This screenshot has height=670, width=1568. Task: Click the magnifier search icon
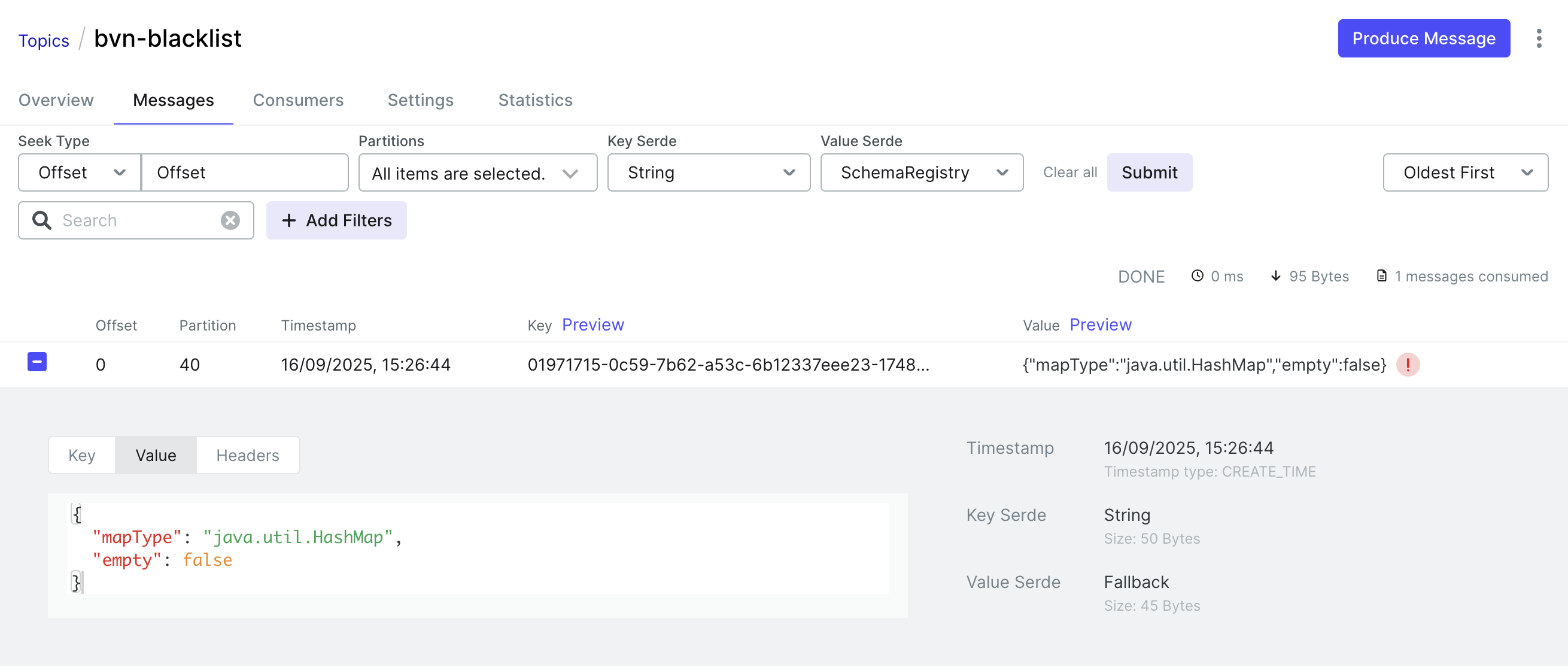41,220
